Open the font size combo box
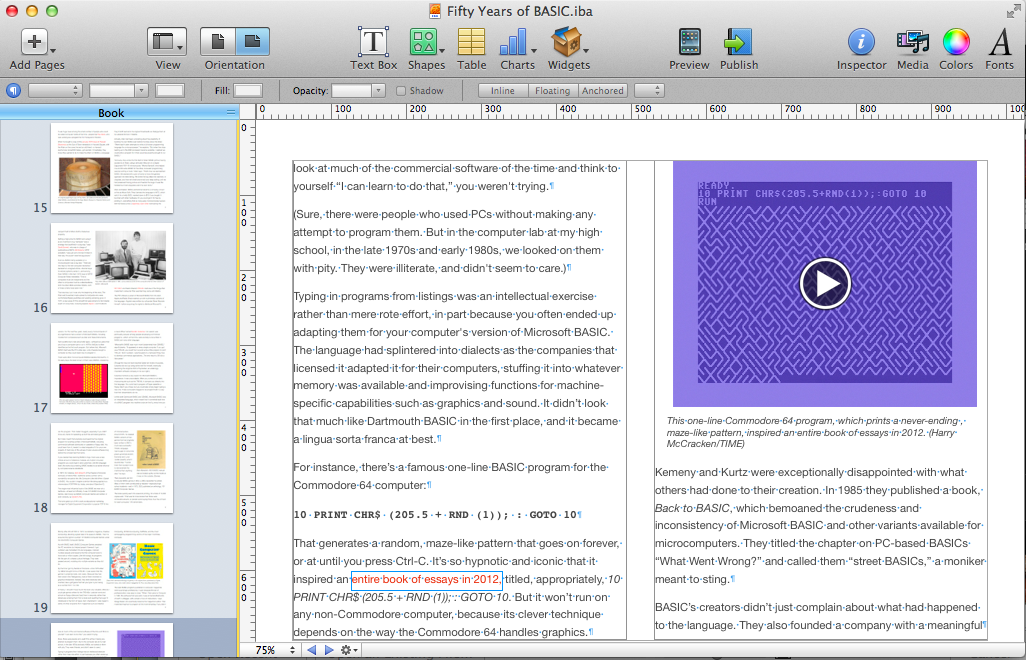Viewport: 1026px width, 660px height. 118,90
